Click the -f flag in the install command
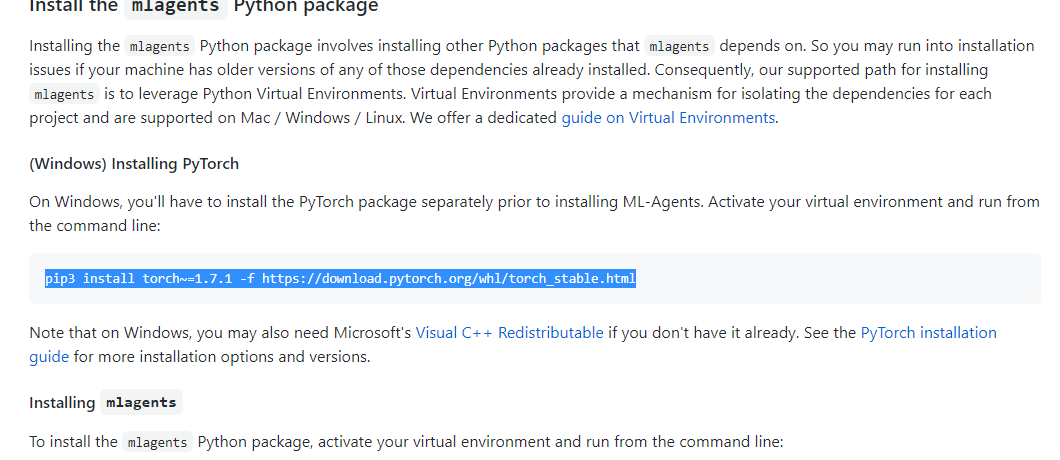Viewport: 1060px width, 460px height. coord(247,279)
